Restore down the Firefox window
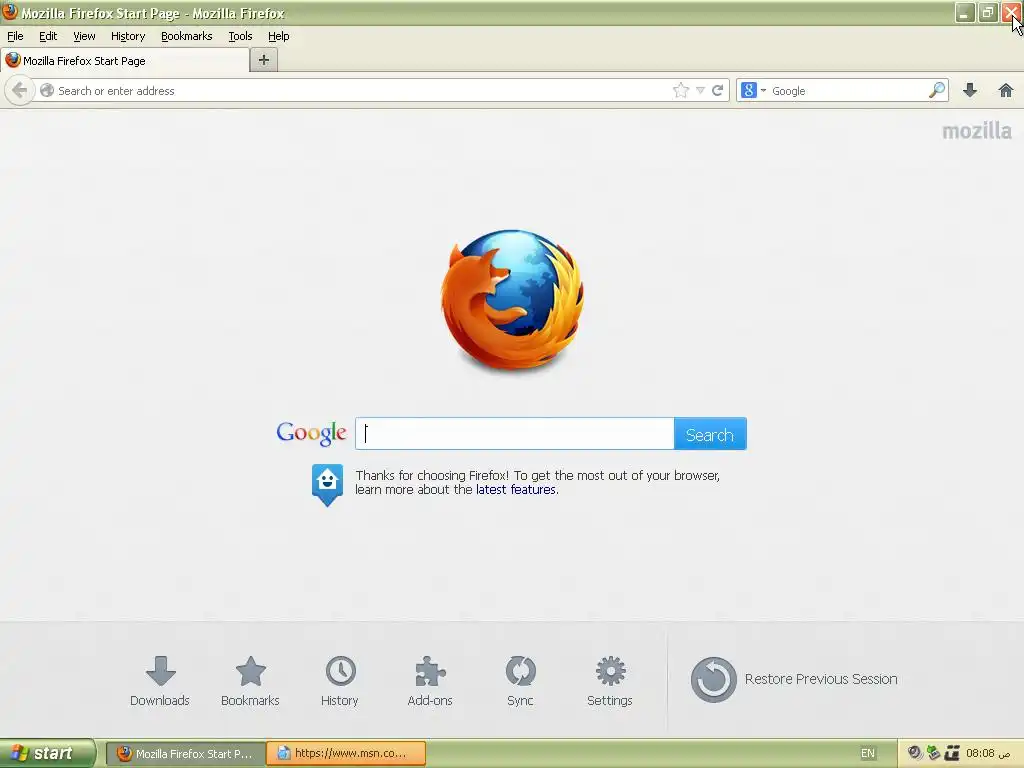Image resolution: width=1024 pixels, height=768 pixels. click(988, 12)
